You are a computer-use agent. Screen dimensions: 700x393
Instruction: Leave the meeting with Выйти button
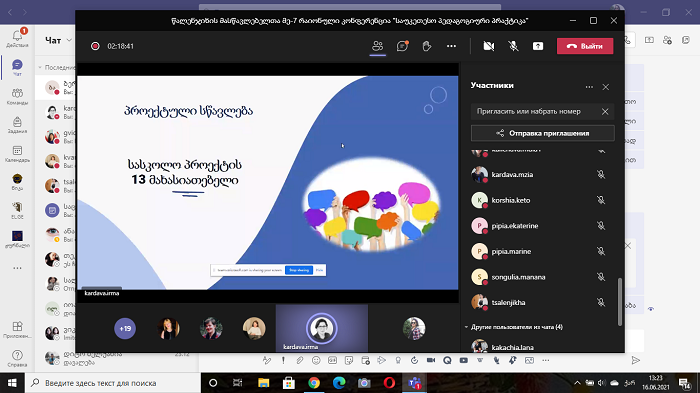[585, 46]
